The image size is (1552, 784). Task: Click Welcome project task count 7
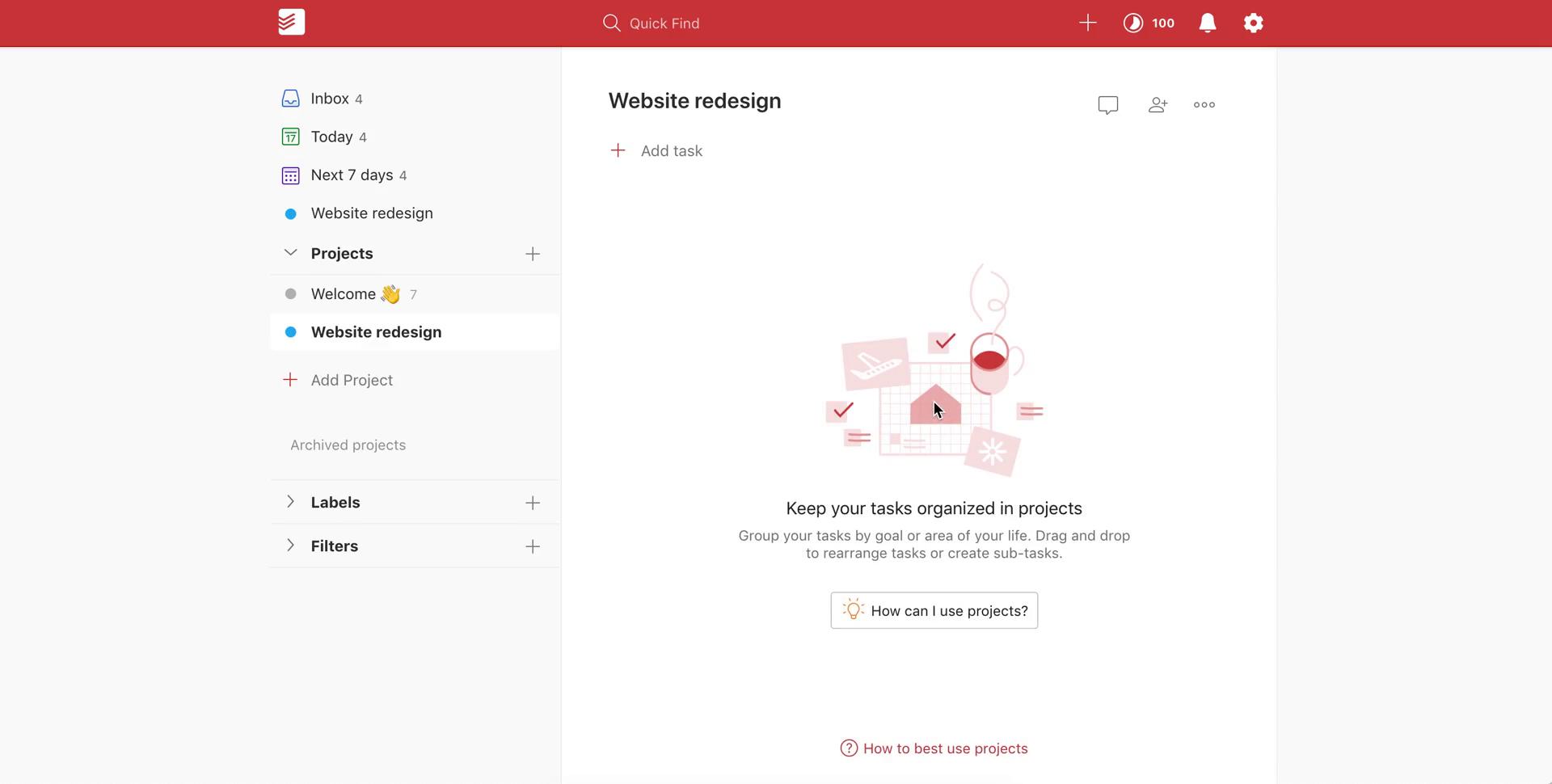point(413,295)
